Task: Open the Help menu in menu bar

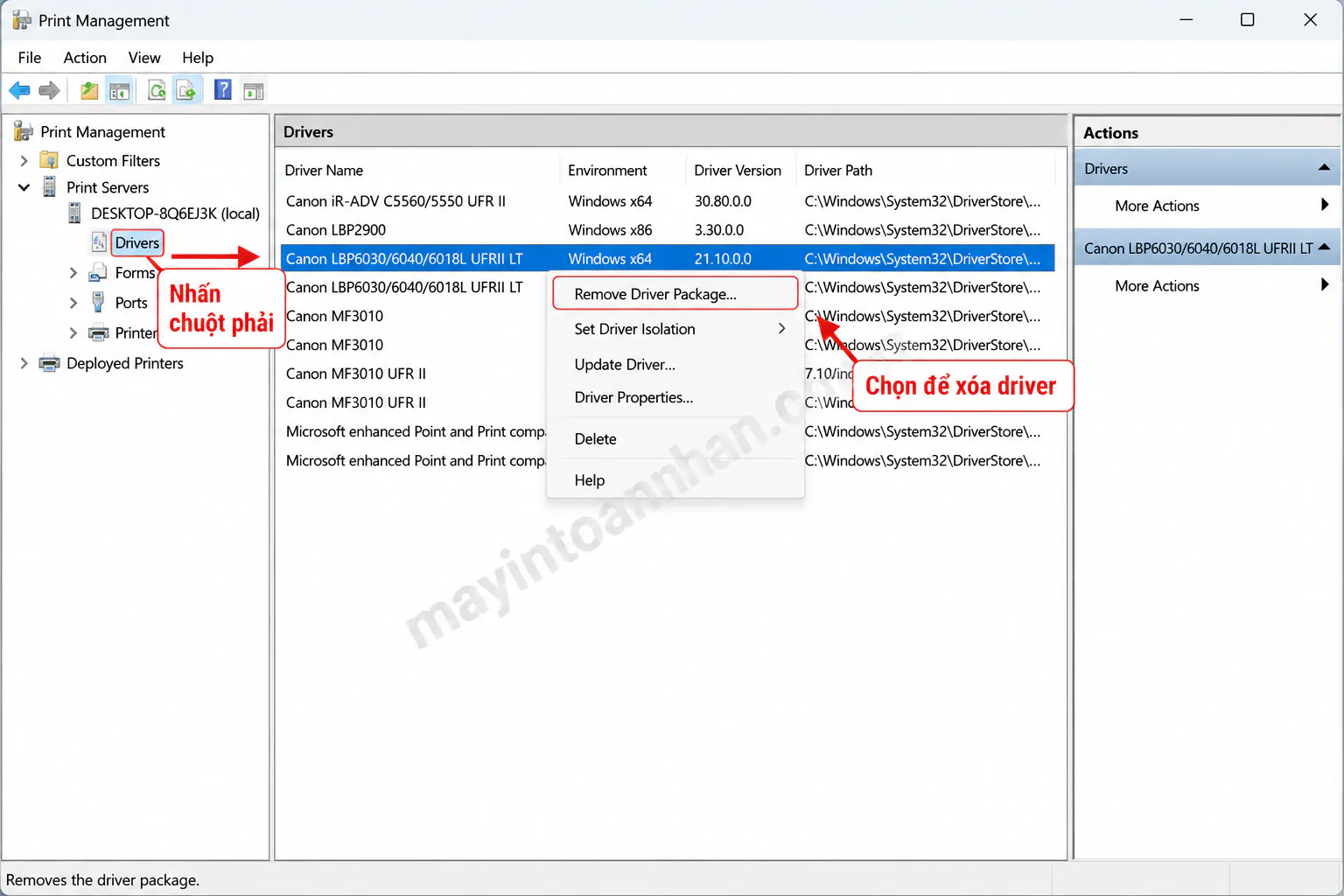Action: (198, 57)
